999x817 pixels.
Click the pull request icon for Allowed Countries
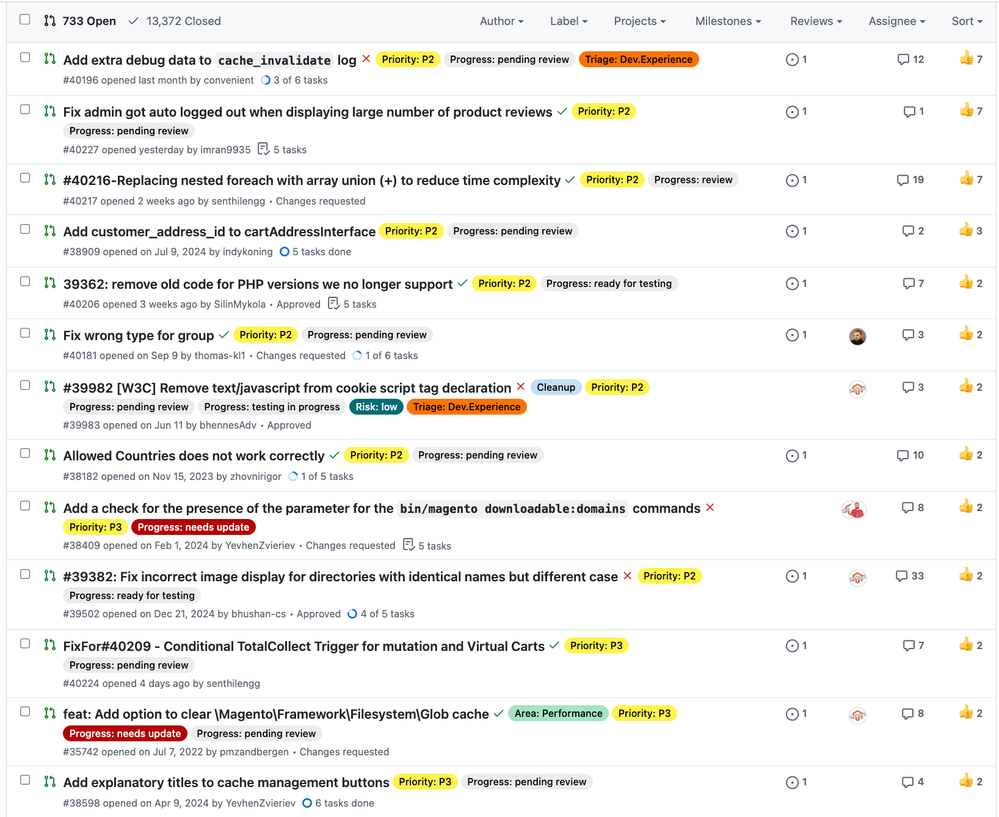(x=49, y=455)
